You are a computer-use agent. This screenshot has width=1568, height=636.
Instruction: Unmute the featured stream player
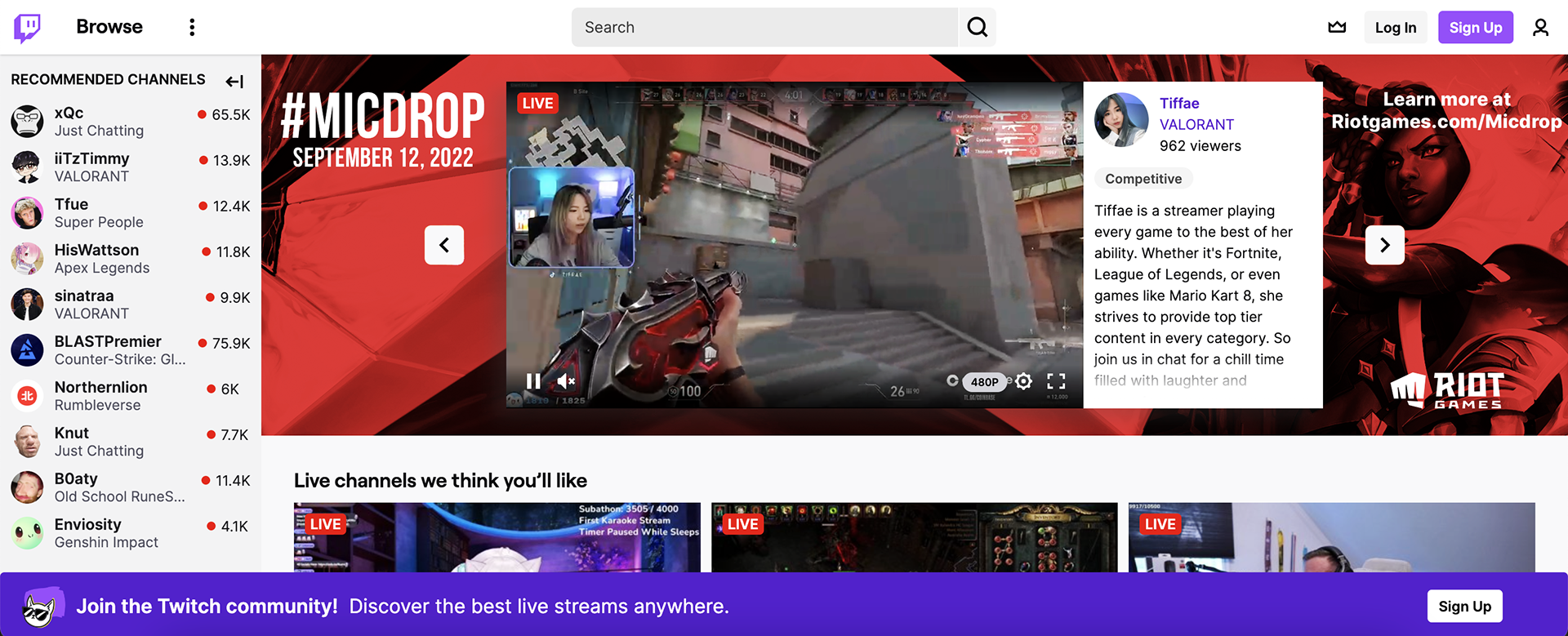coord(566,381)
